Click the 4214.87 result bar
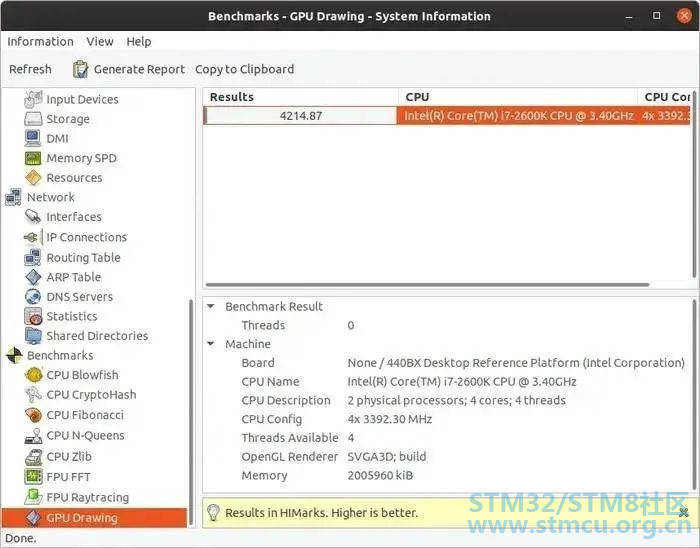The width and height of the screenshot is (700, 548). coord(300,116)
